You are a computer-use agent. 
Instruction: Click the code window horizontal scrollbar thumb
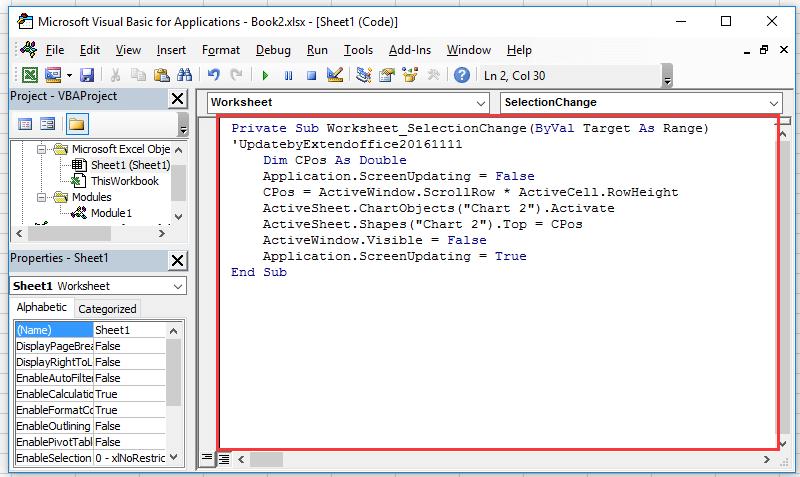tap(266, 460)
